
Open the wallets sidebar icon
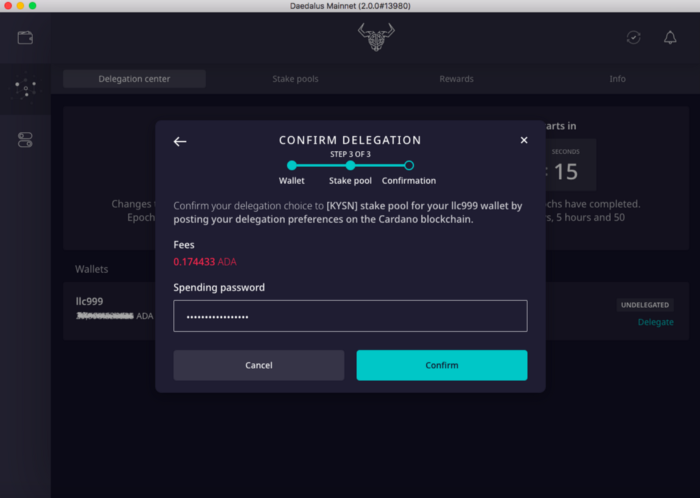[x=25, y=38]
